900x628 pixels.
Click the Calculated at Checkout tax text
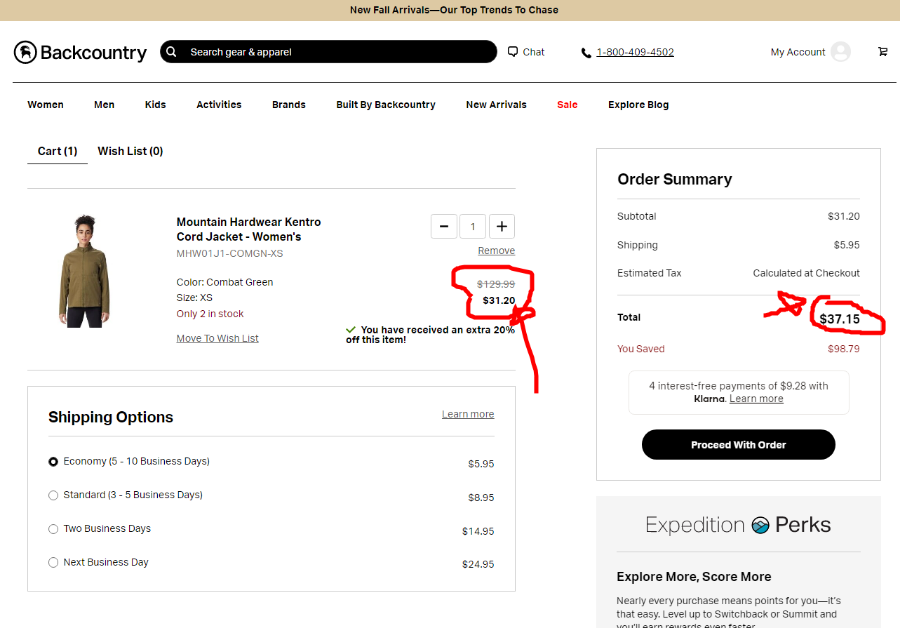click(806, 273)
